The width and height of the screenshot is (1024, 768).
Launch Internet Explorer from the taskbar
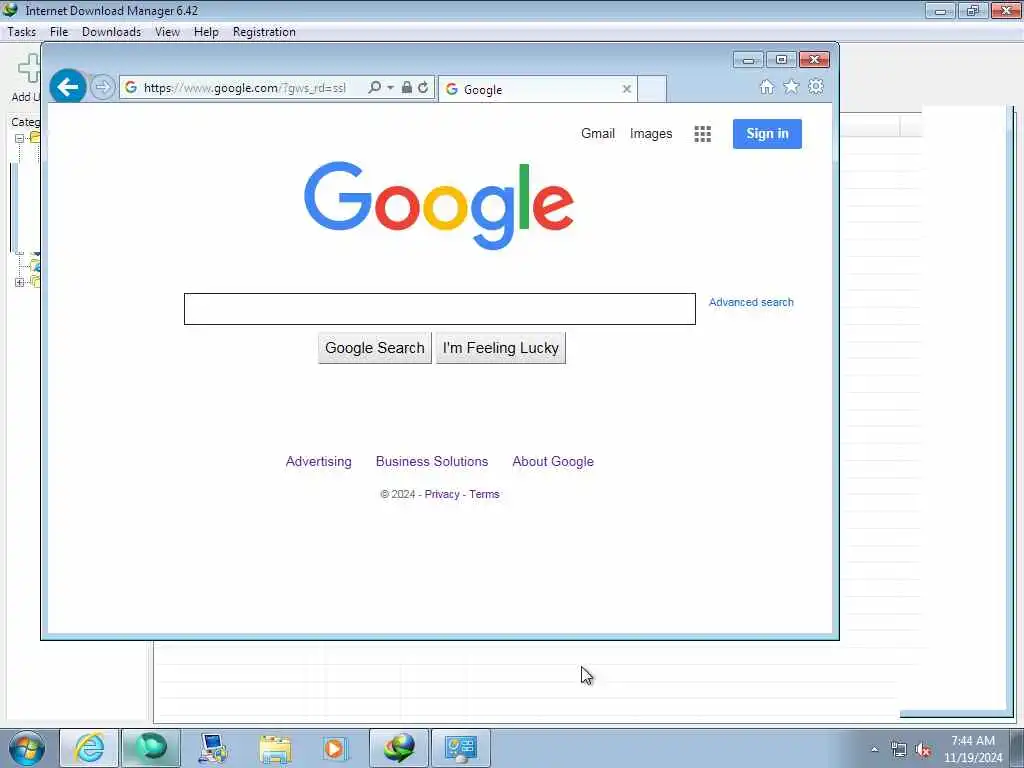coord(89,748)
